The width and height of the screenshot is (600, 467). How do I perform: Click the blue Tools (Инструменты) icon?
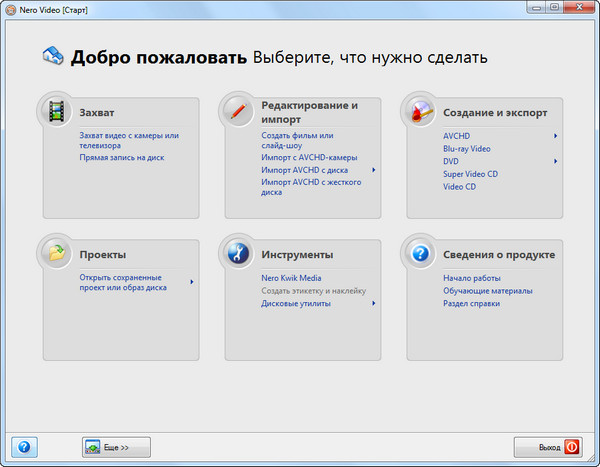pos(239,253)
